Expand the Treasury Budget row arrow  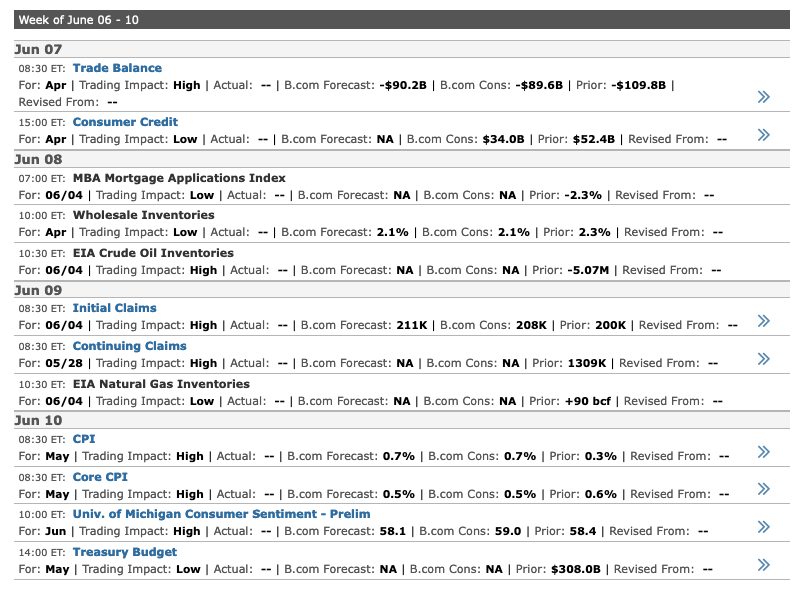(x=764, y=565)
